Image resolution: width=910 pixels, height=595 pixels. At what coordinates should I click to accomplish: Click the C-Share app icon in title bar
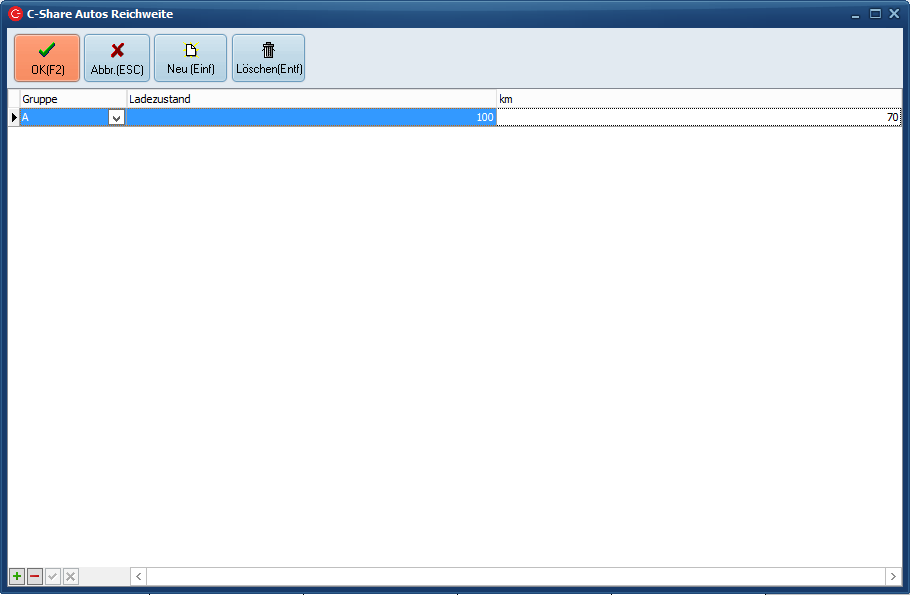tap(15, 14)
